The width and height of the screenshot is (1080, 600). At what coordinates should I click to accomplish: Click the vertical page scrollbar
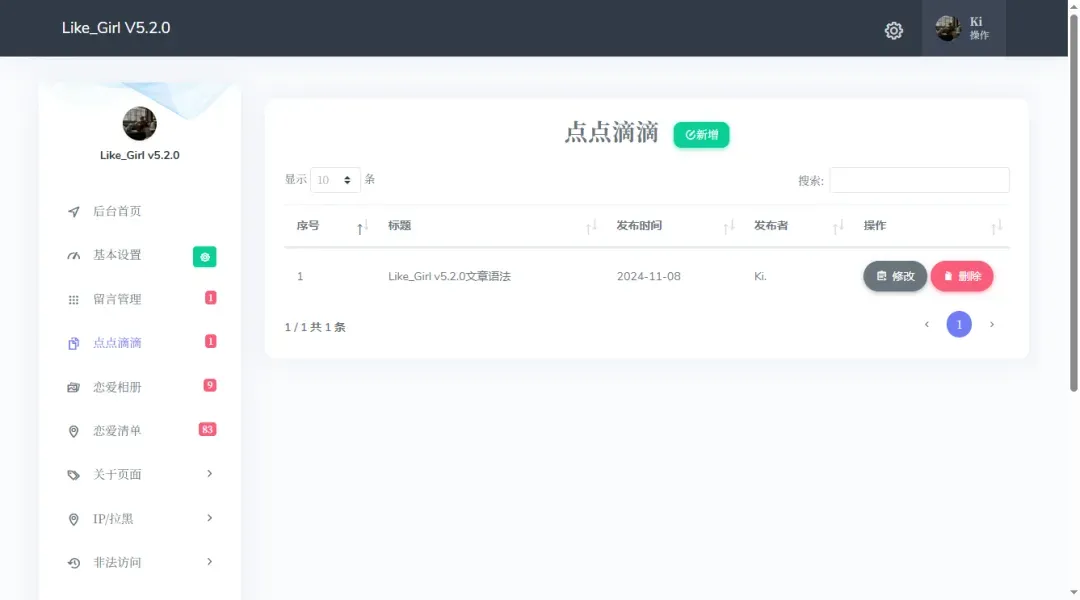pos(1073,203)
